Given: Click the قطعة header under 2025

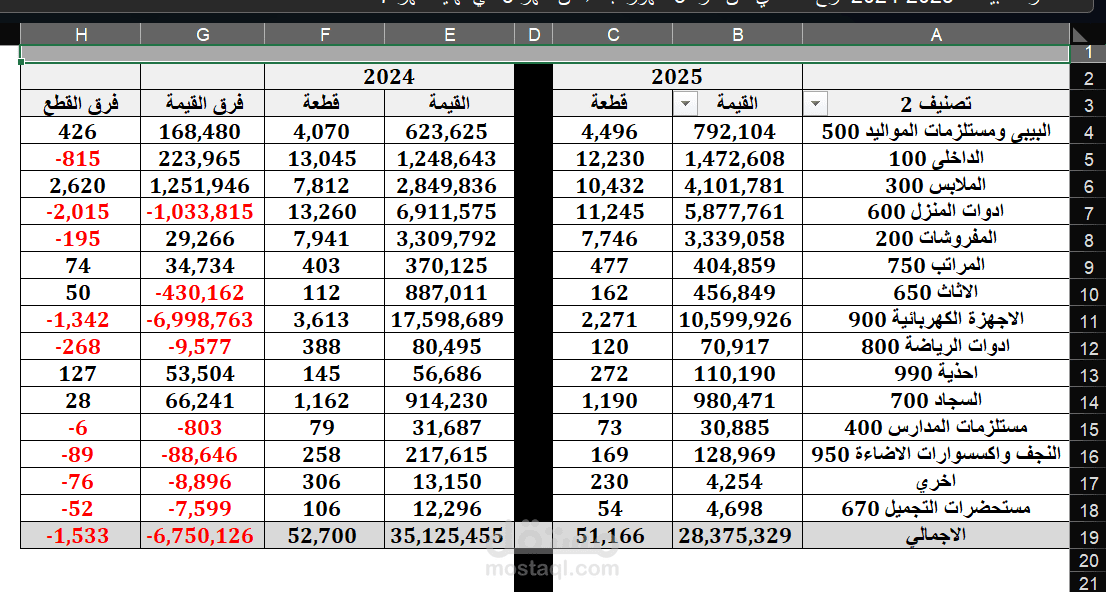Looking at the screenshot, I should (x=612, y=104).
